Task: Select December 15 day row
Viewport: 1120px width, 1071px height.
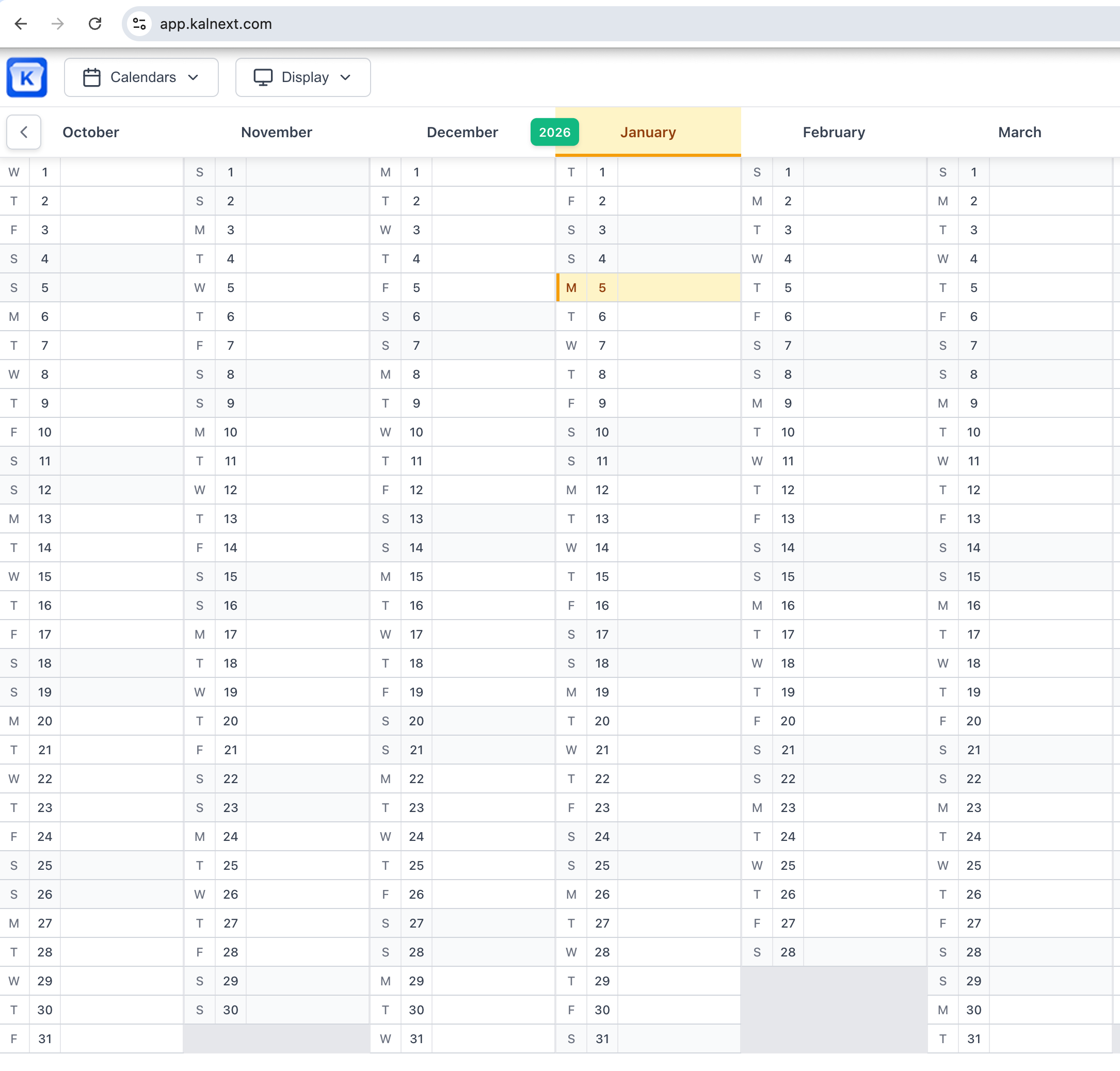Action: pyautogui.click(x=462, y=576)
